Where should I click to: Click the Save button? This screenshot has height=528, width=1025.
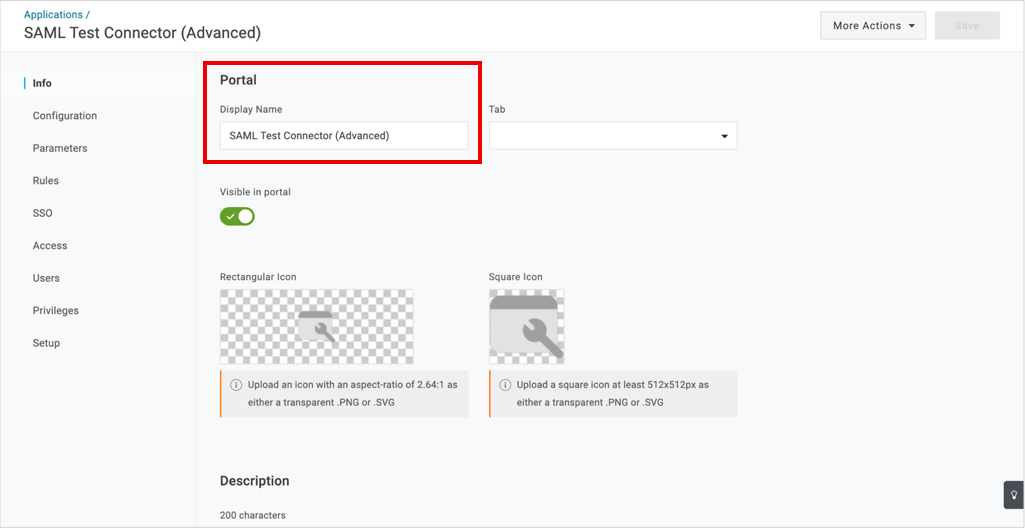pos(967,25)
